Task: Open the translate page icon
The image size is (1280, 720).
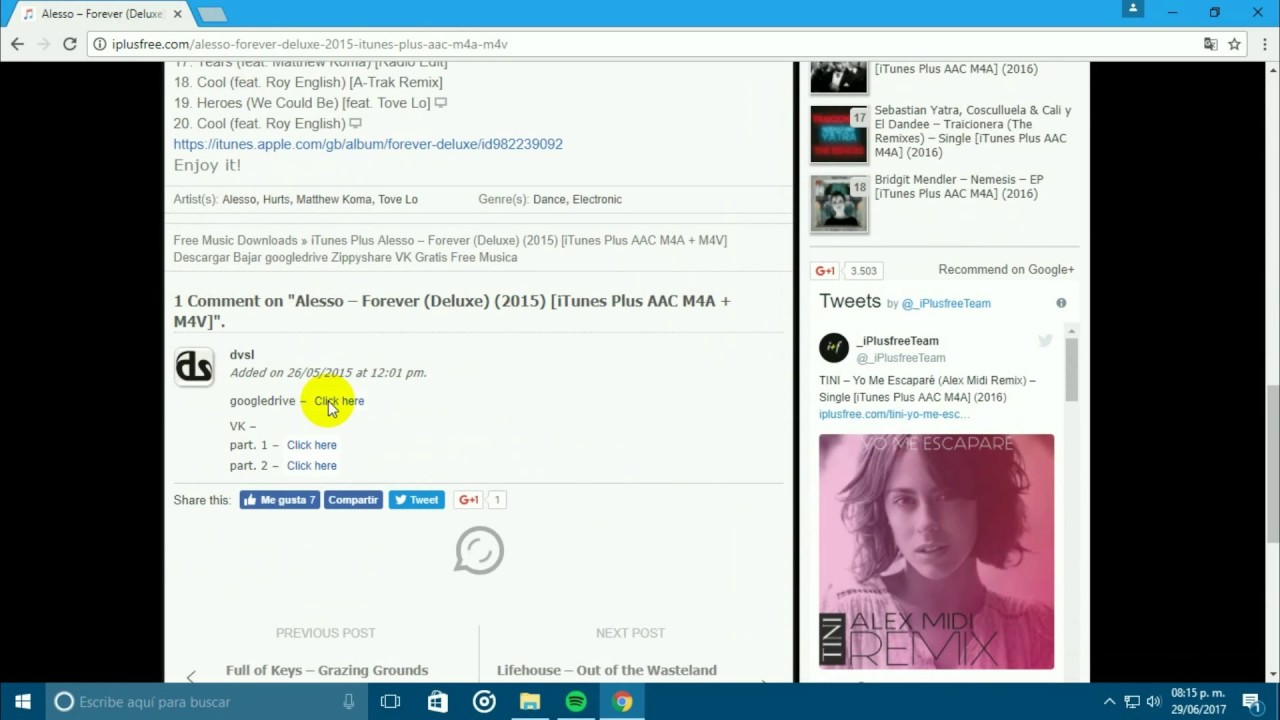Action: 1210,44
